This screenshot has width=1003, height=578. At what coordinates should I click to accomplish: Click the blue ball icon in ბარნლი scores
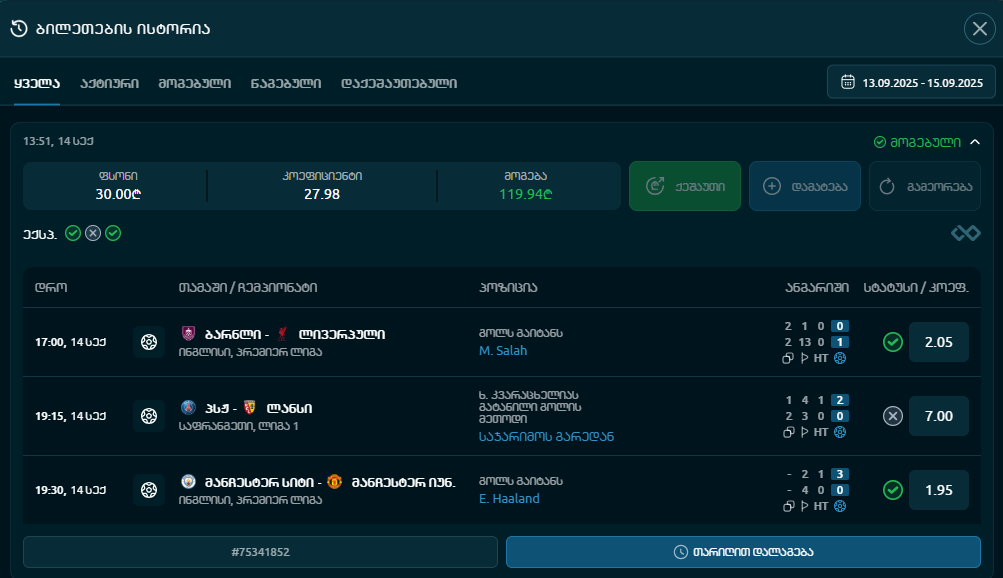click(840, 358)
